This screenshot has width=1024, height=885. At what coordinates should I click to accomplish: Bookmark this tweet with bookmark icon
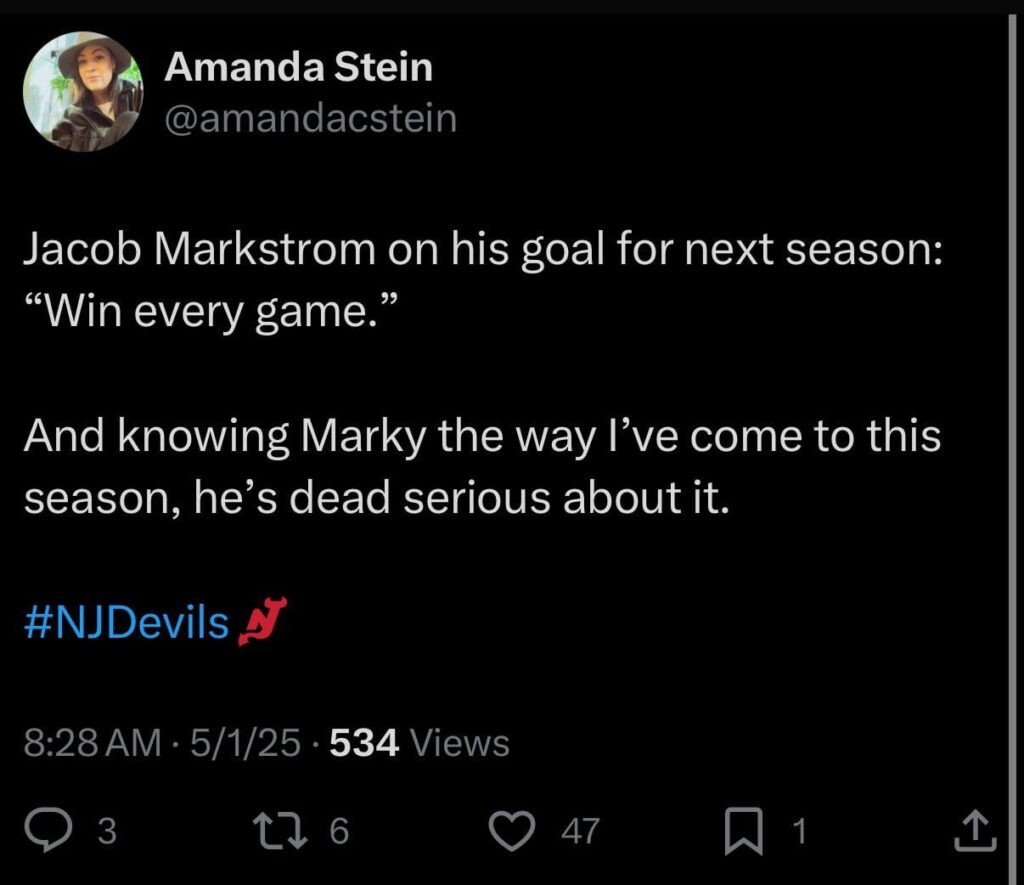coord(744,831)
